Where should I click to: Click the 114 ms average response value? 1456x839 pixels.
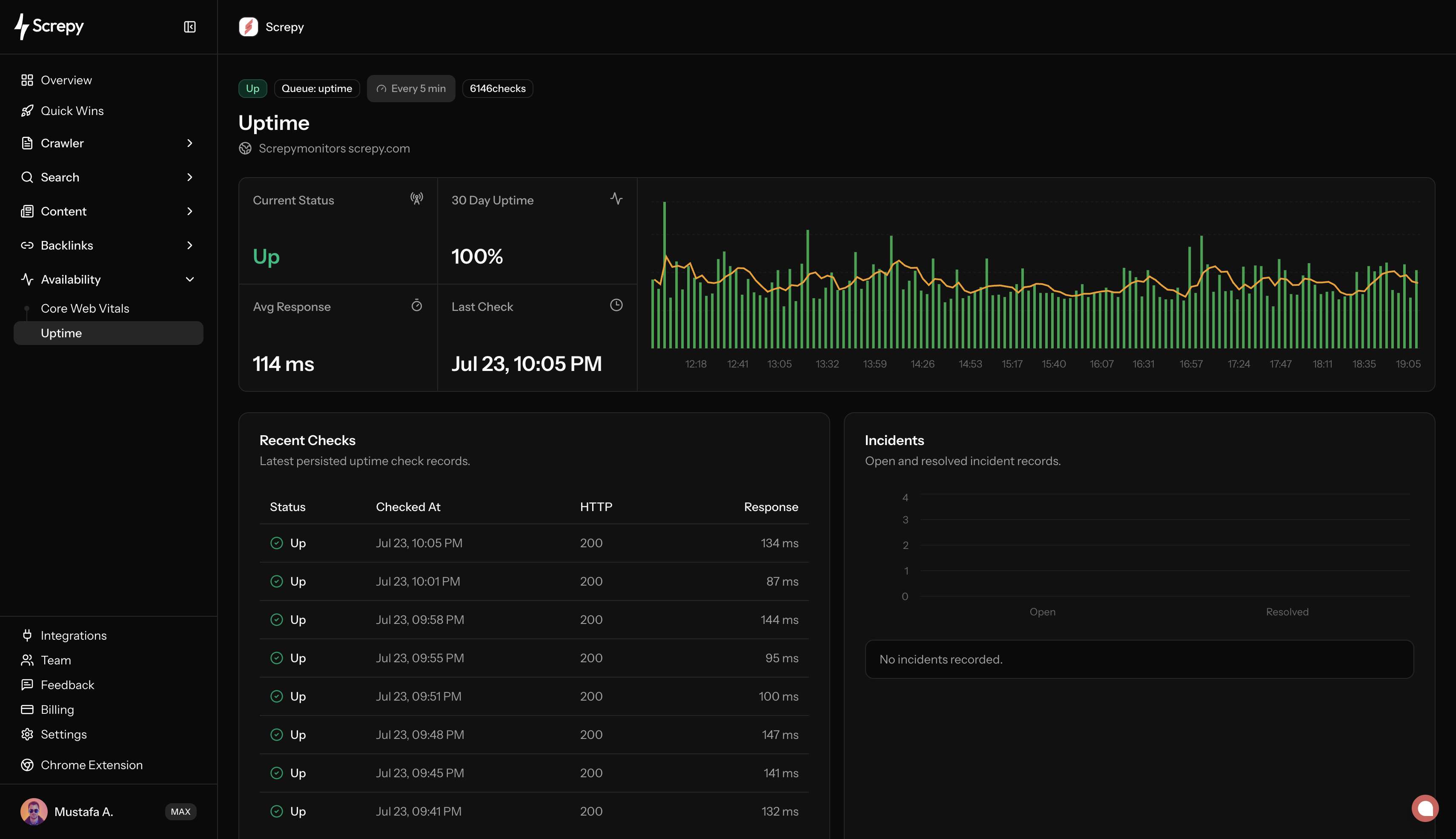[284, 364]
